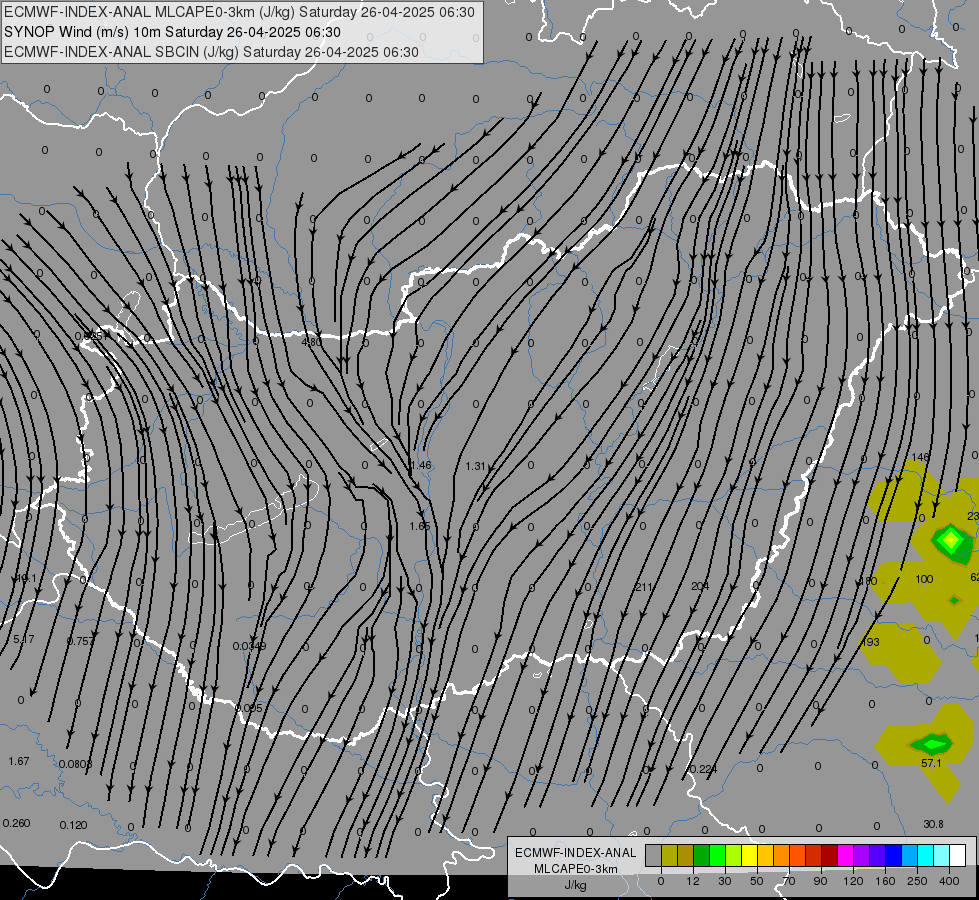Click the legend title 'ECMWF-INDEX-ANAL'
This screenshot has width=979, height=900.
[x=576, y=853]
